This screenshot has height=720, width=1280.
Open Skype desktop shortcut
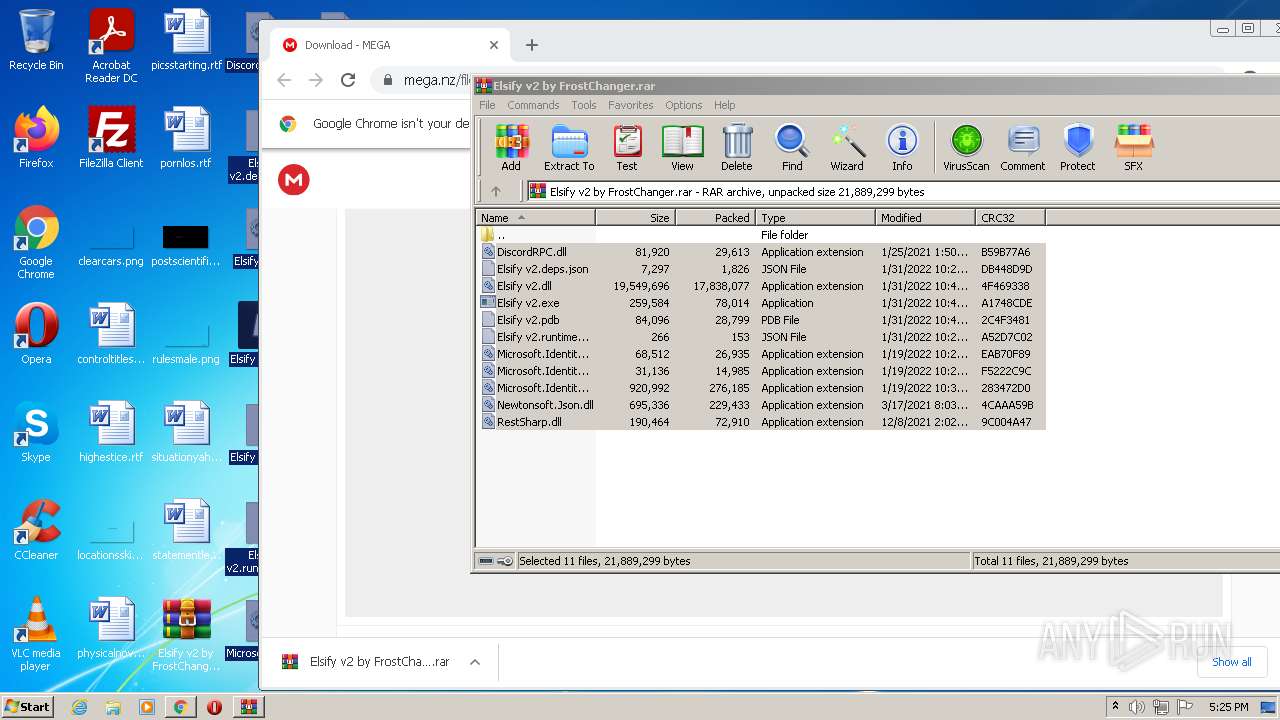pos(36,432)
